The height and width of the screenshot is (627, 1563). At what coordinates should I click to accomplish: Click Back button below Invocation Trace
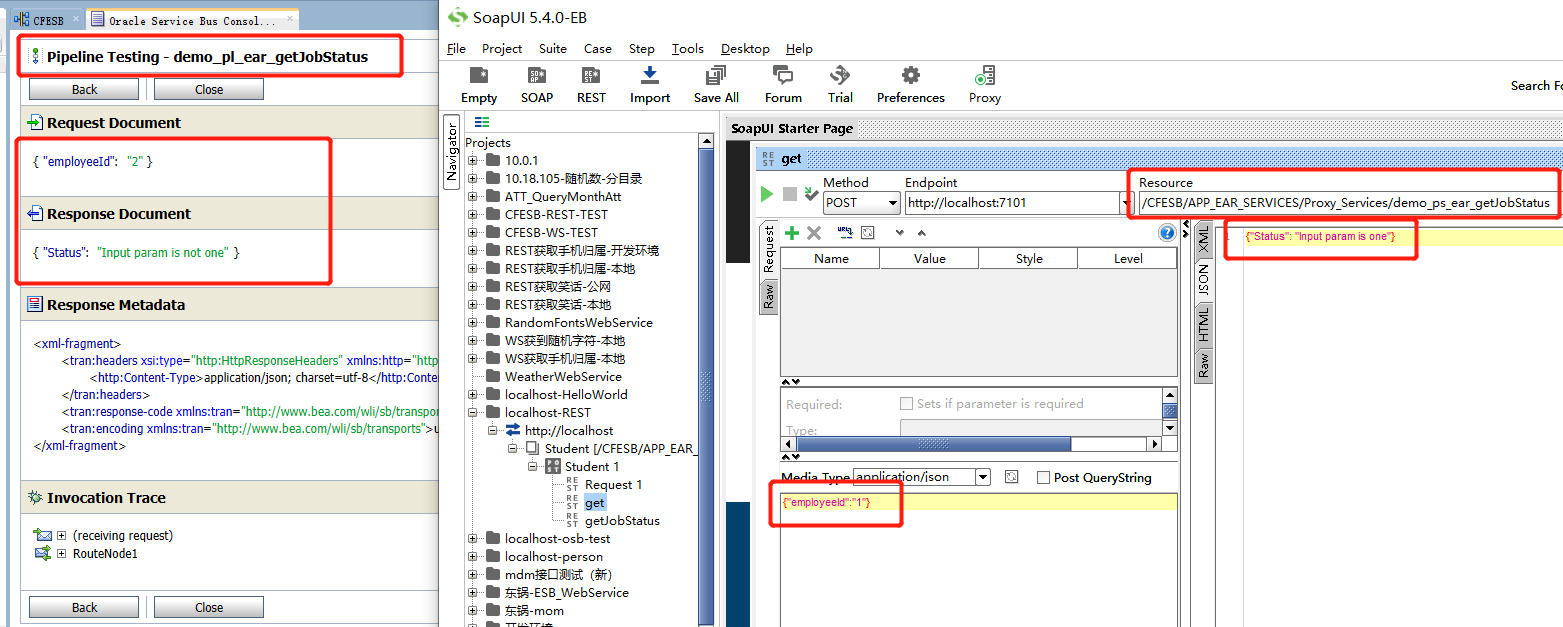click(x=84, y=607)
